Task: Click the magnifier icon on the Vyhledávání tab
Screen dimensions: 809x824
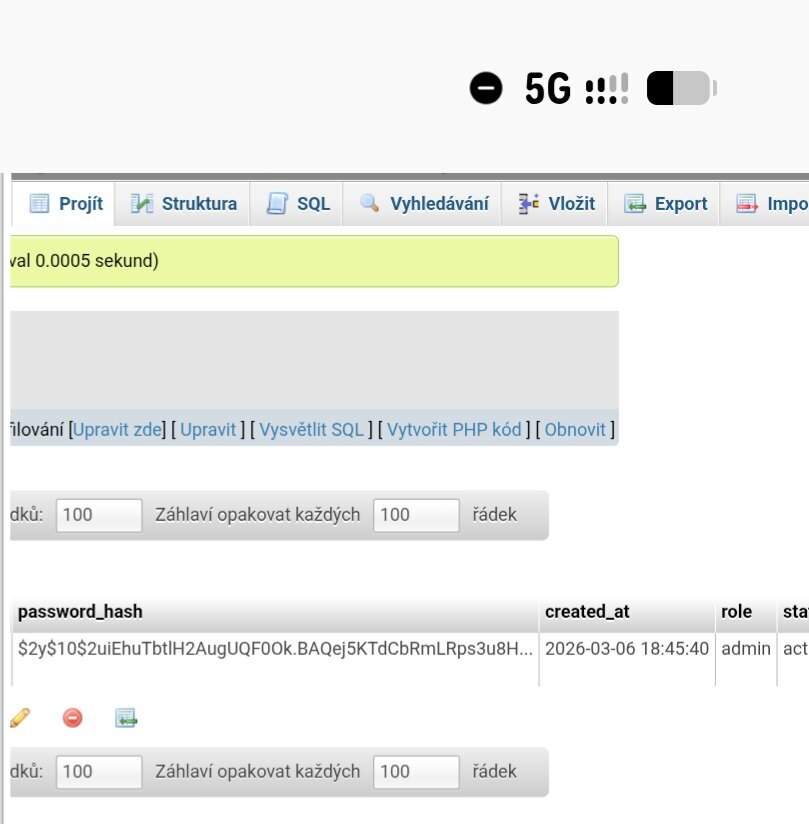Action: [x=370, y=204]
